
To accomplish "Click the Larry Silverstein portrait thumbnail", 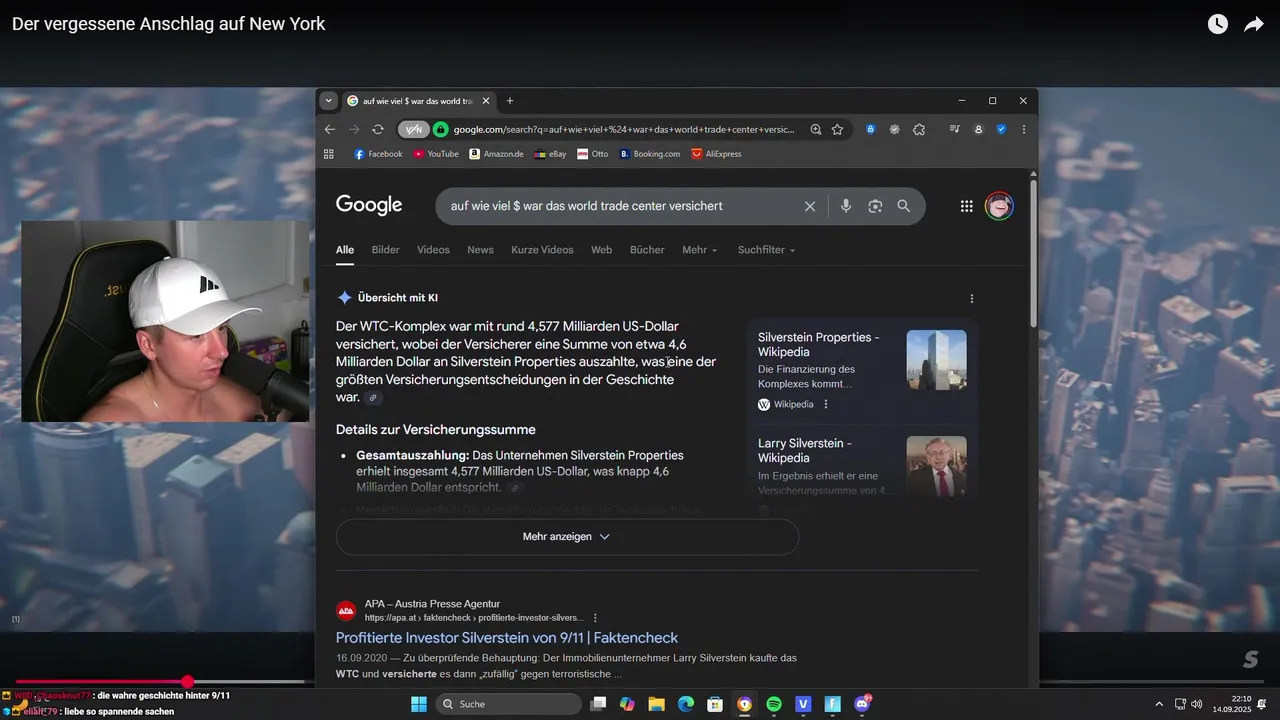I will point(936,466).
